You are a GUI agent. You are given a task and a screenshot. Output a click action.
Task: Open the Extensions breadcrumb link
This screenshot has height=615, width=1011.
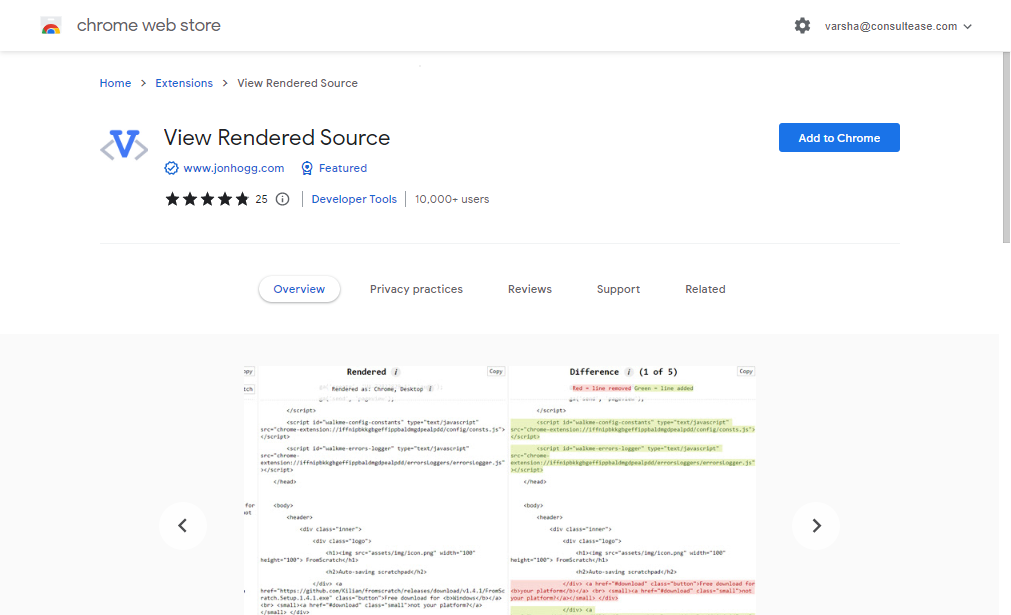[x=184, y=83]
